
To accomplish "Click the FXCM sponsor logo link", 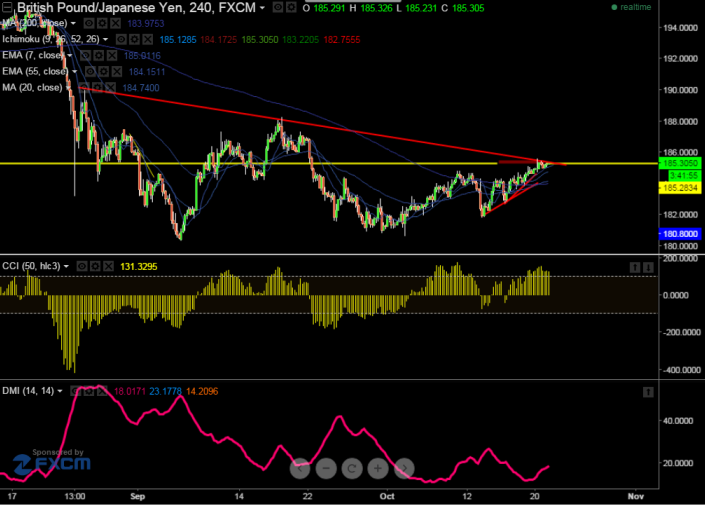I will 52,462.
